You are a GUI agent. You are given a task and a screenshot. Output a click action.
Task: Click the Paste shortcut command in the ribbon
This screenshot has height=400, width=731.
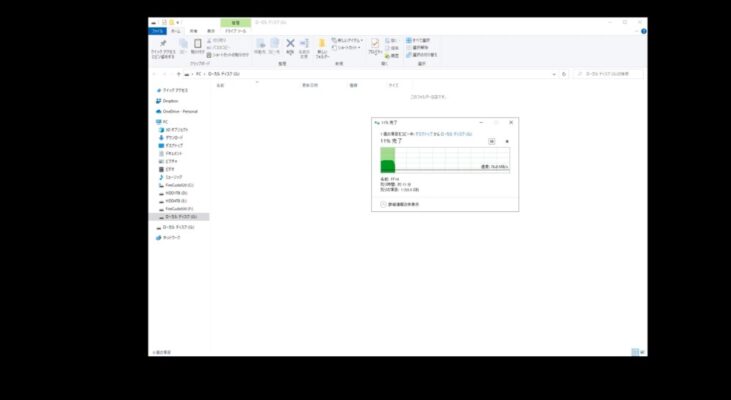[x=228, y=55]
